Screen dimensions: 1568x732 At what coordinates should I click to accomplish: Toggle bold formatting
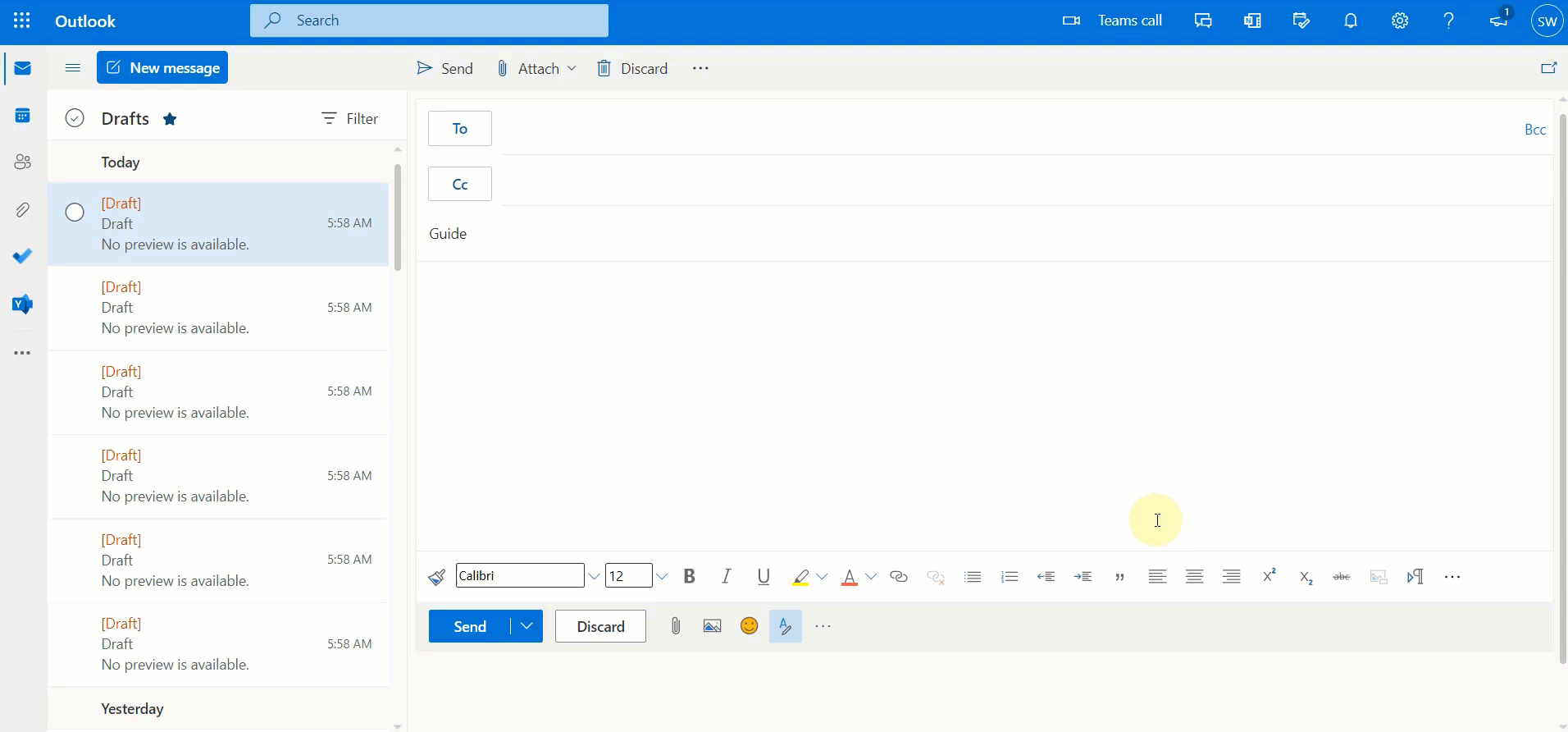[690, 576]
